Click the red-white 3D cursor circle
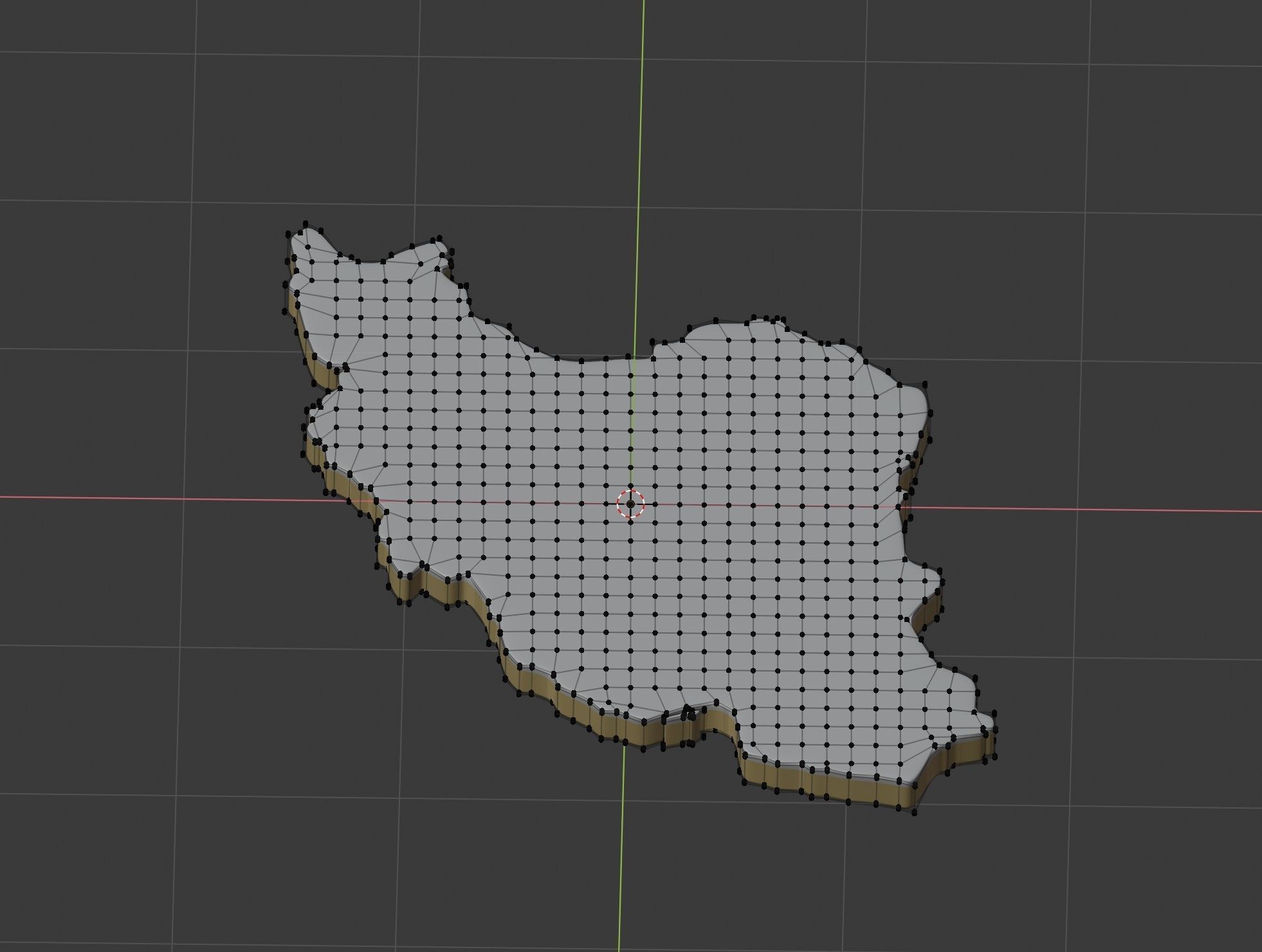 click(x=630, y=504)
